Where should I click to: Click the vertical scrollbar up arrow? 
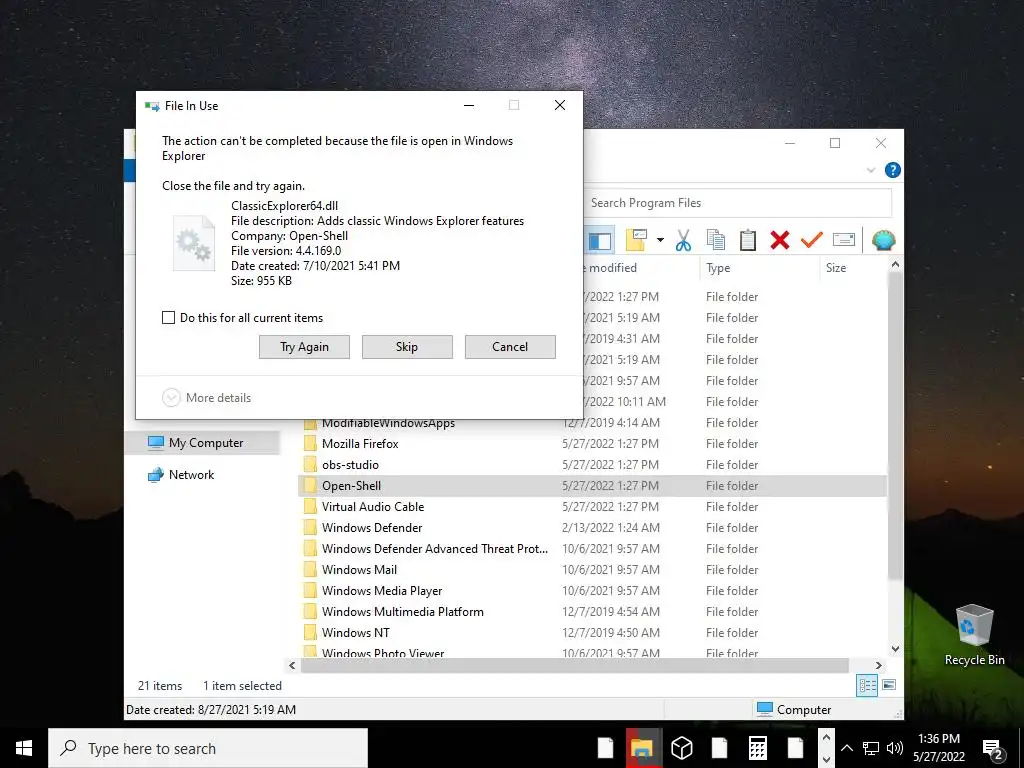coord(895,264)
